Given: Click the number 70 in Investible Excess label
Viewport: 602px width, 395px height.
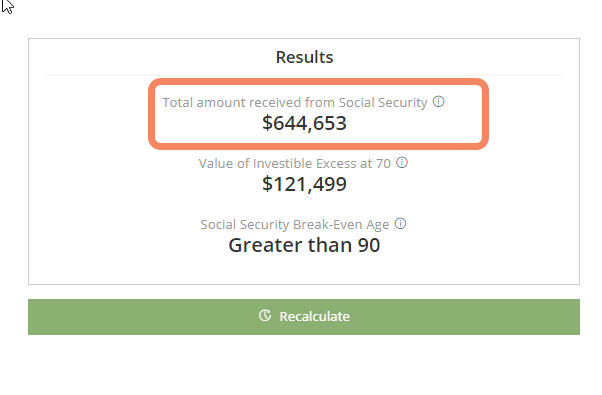Looking at the screenshot, I should pos(383,164).
